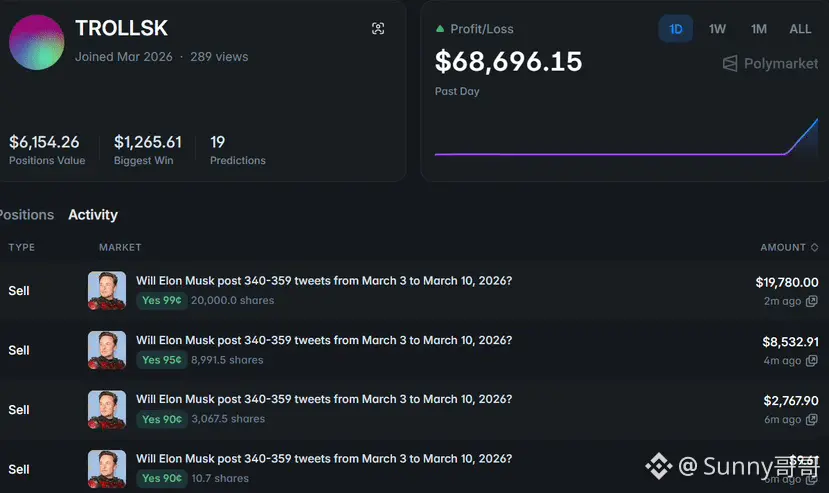This screenshot has width=829, height=493.
Task: Click Sell label in the $19,780.00 row
Action: tap(19, 290)
